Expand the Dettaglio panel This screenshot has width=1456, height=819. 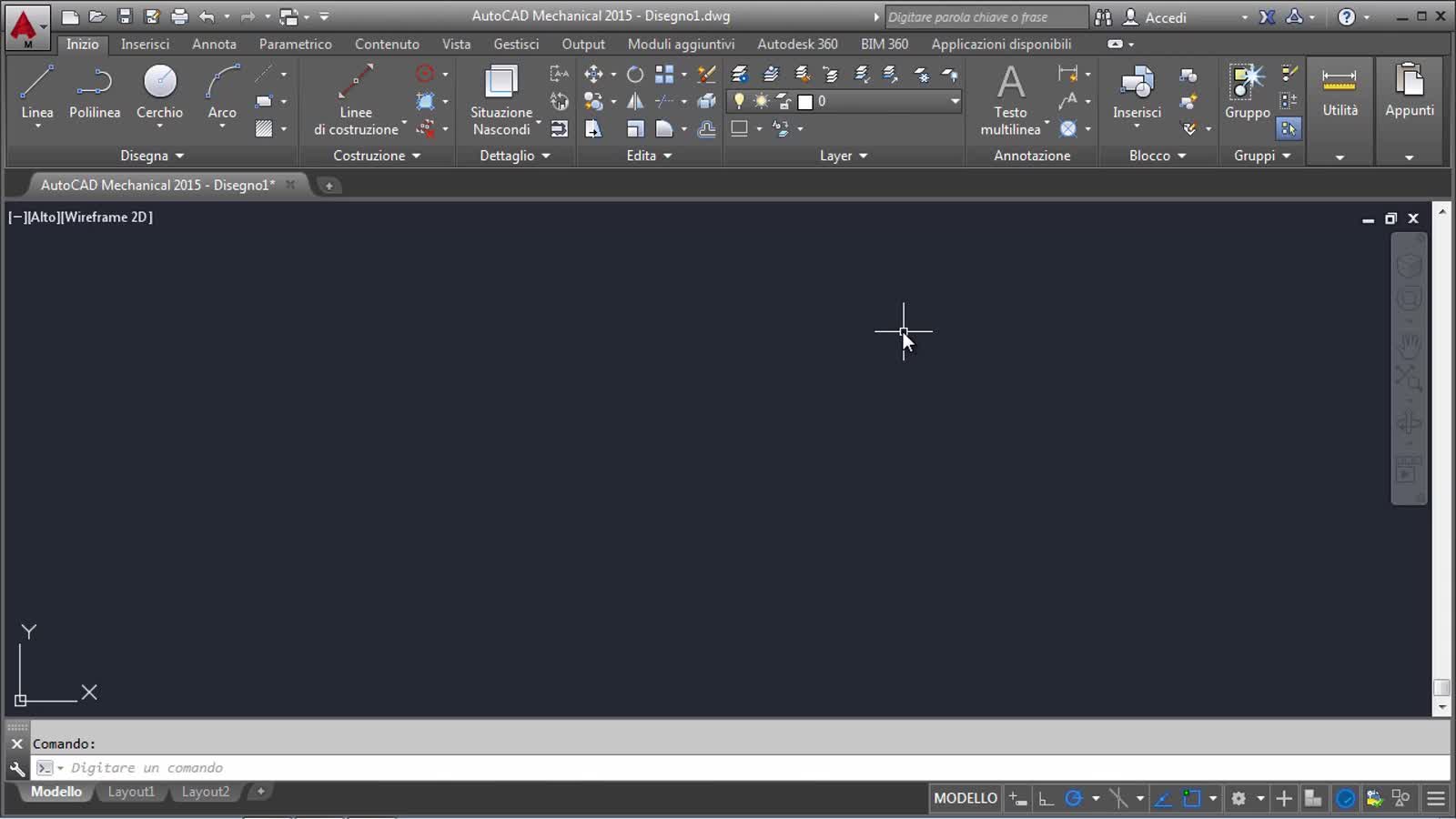click(x=515, y=156)
